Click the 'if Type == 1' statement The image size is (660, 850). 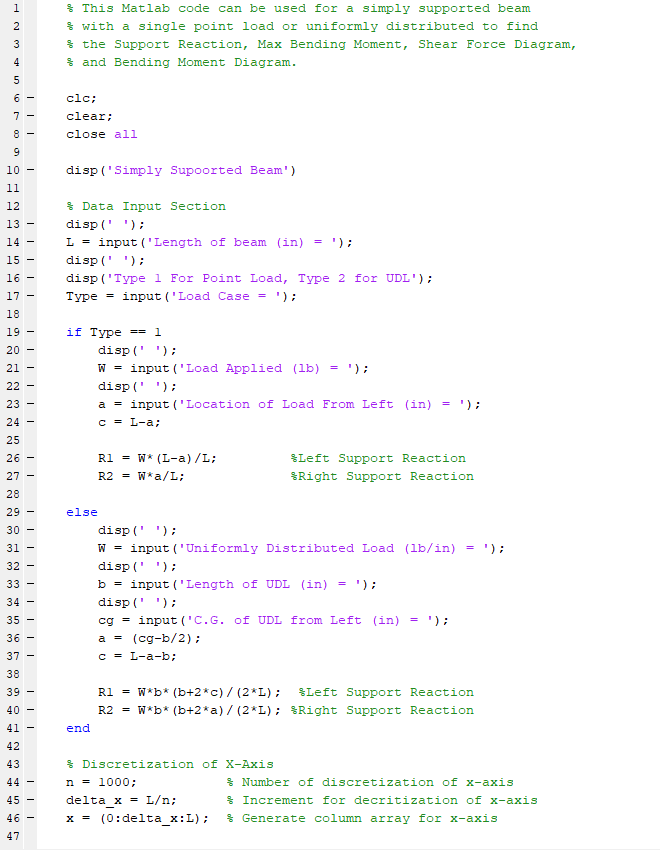(114, 332)
